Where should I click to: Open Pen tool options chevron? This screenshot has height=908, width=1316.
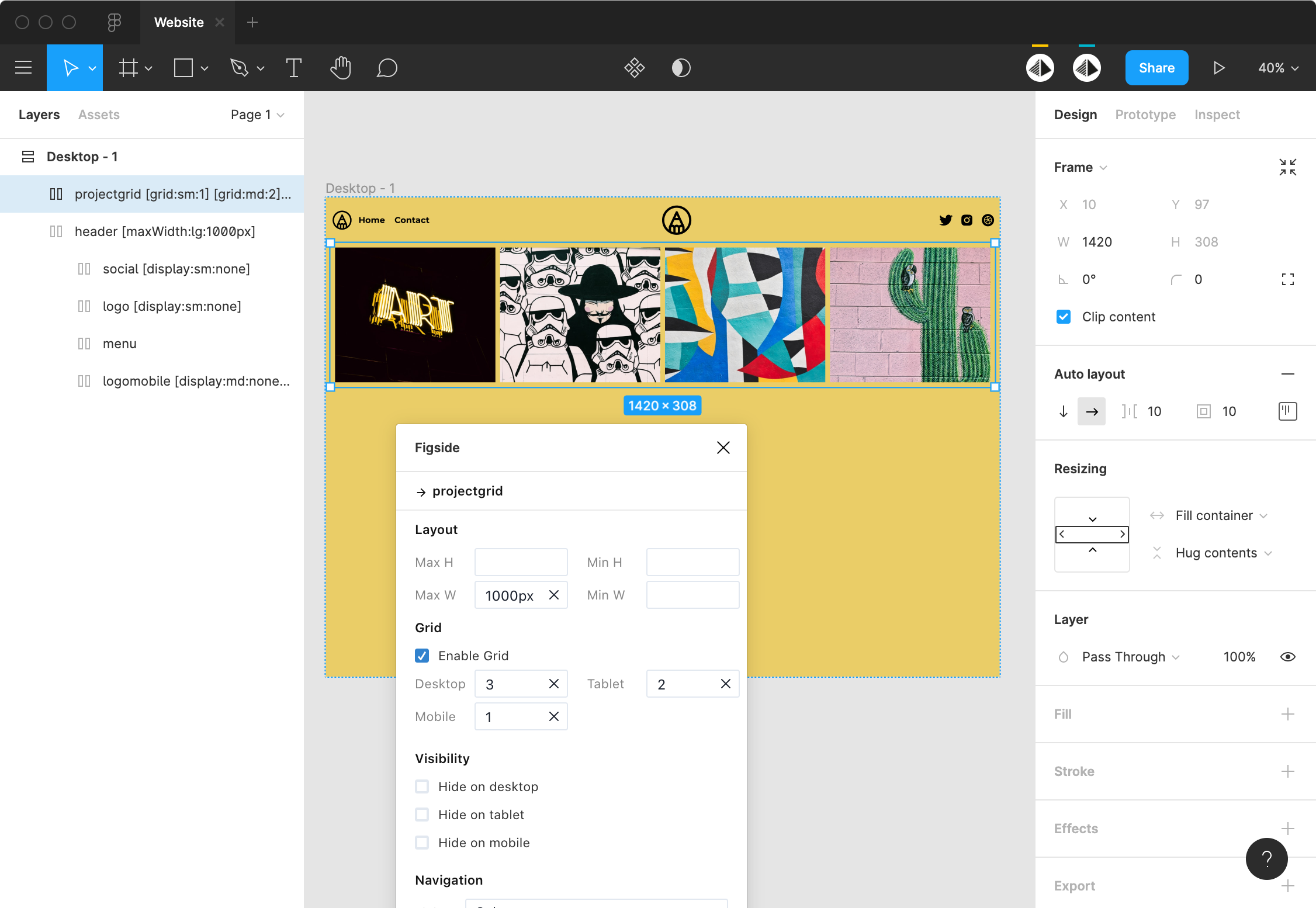point(261,68)
